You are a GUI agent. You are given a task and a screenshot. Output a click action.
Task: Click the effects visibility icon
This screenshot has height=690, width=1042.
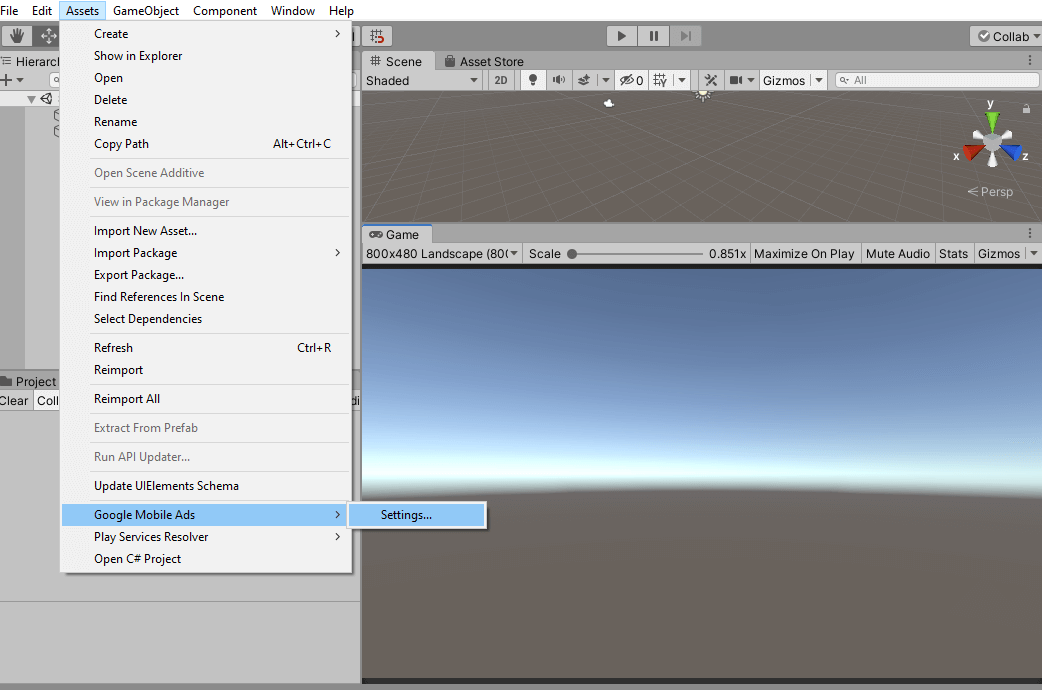pyautogui.click(x=585, y=80)
